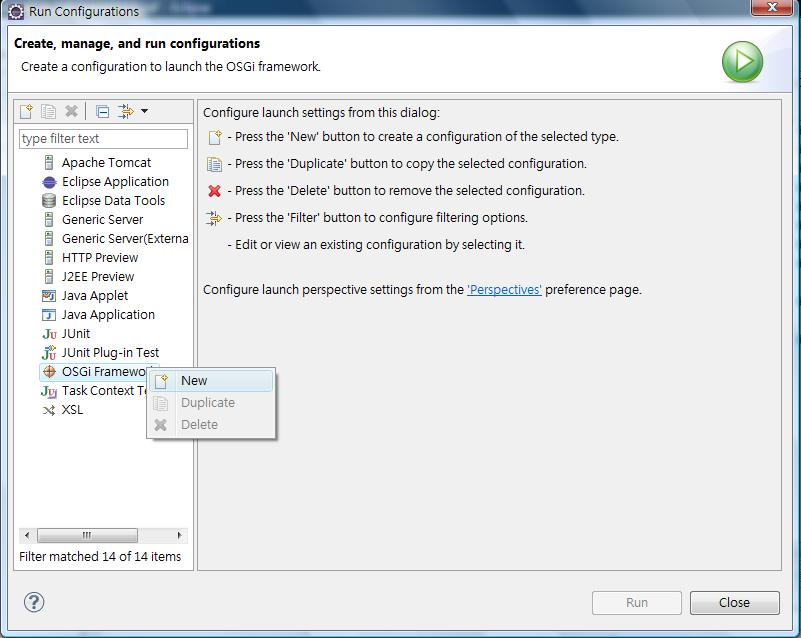Focus the 'type filter text' field
801x638 pixels.
[x=103, y=139]
